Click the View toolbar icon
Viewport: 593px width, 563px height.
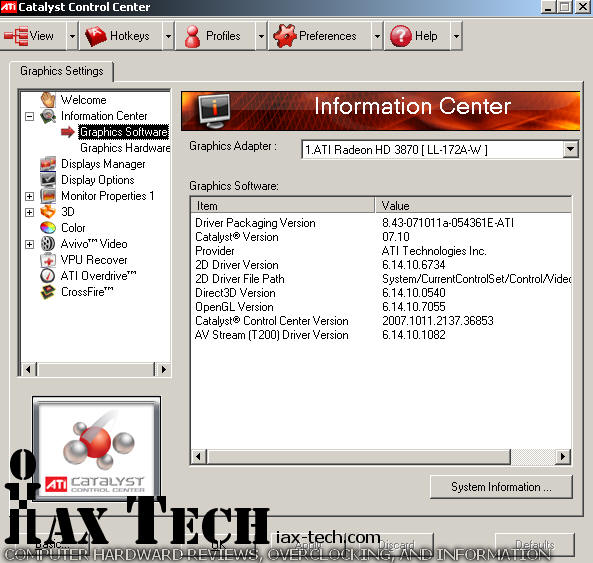pos(16,36)
